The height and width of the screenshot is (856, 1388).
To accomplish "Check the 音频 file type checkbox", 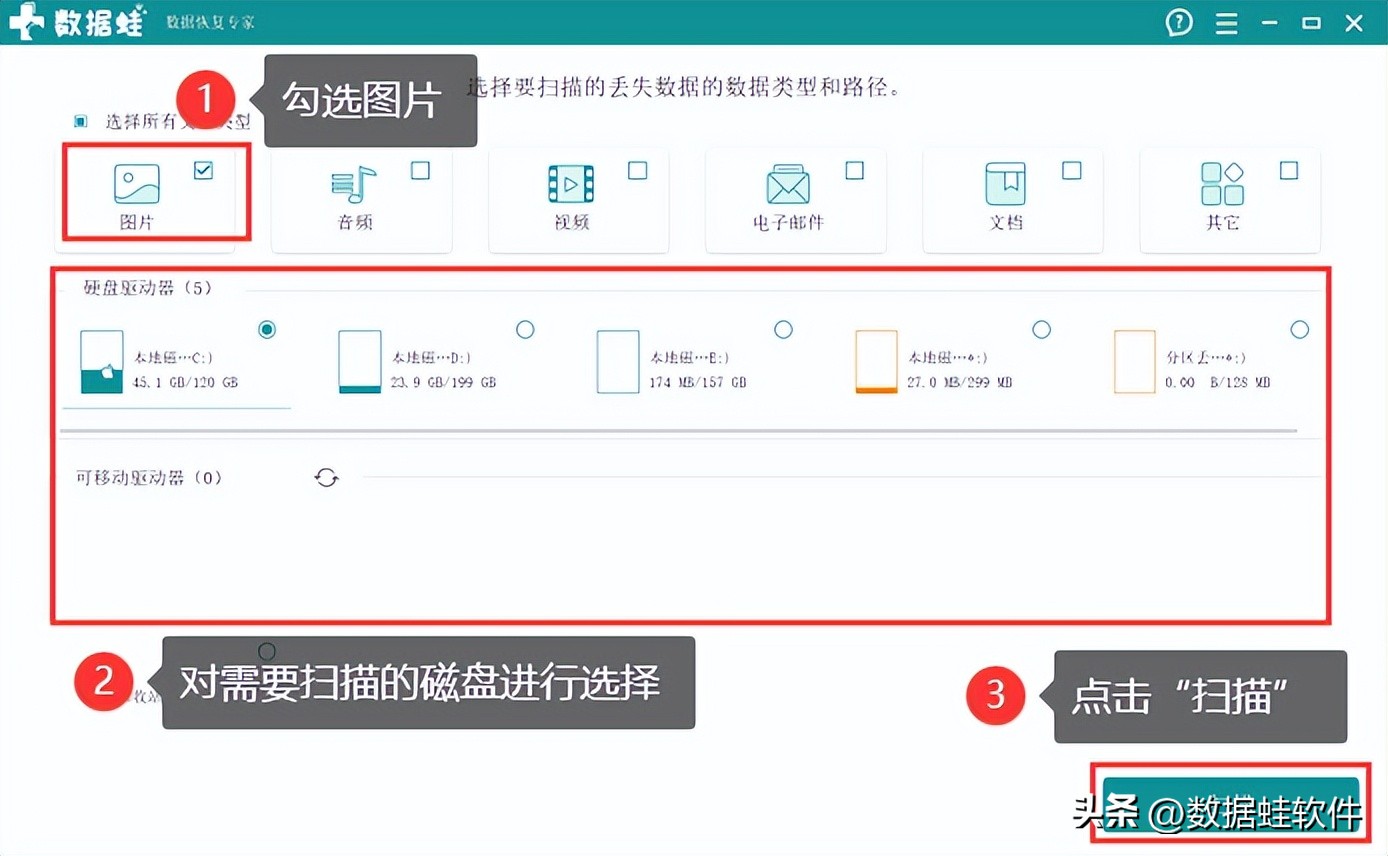I will 420,170.
